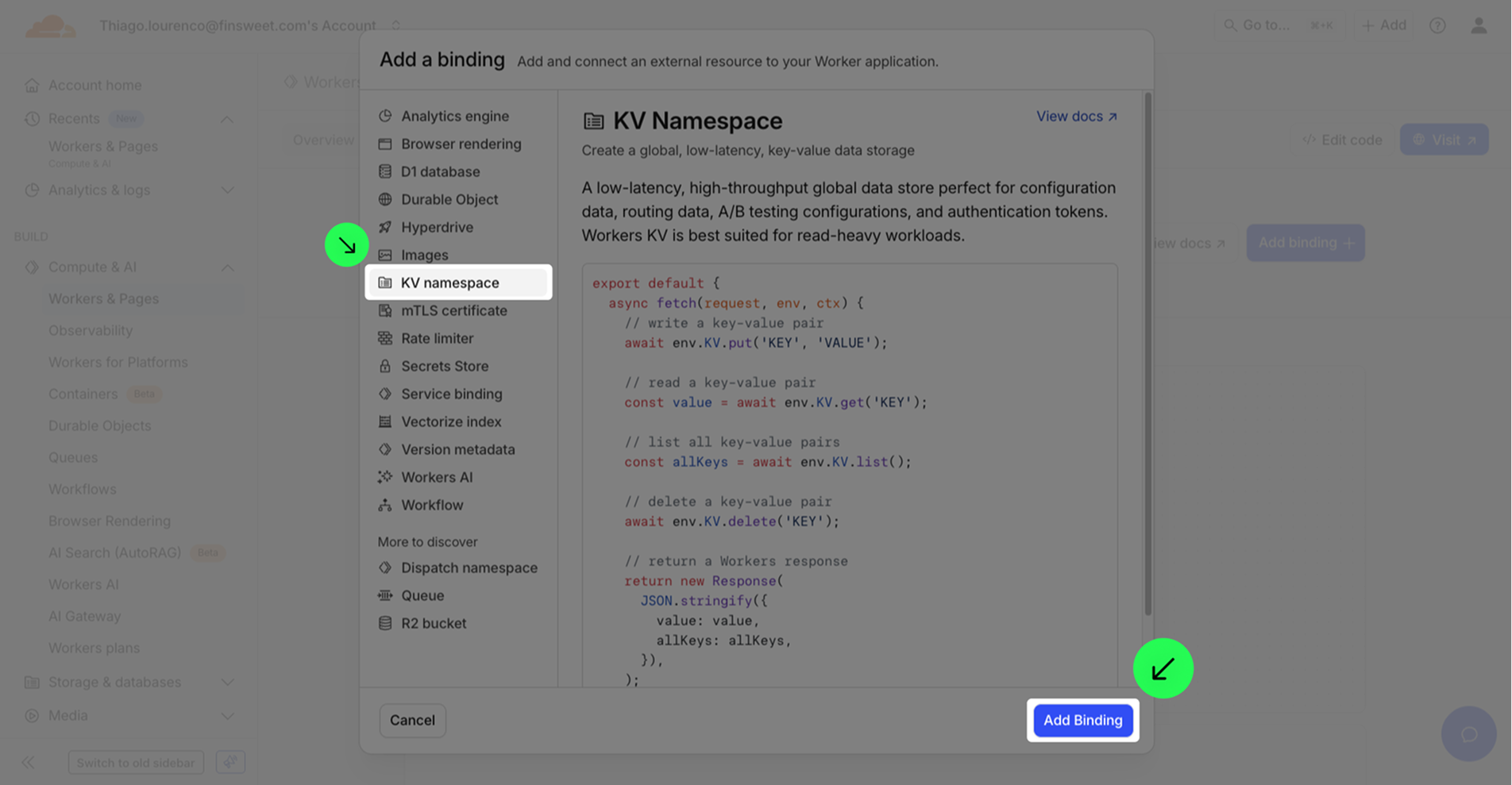The height and width of the screenshot is (785, 1512).
Task: Click the Images icon in binding list
Action: (385, 255)
